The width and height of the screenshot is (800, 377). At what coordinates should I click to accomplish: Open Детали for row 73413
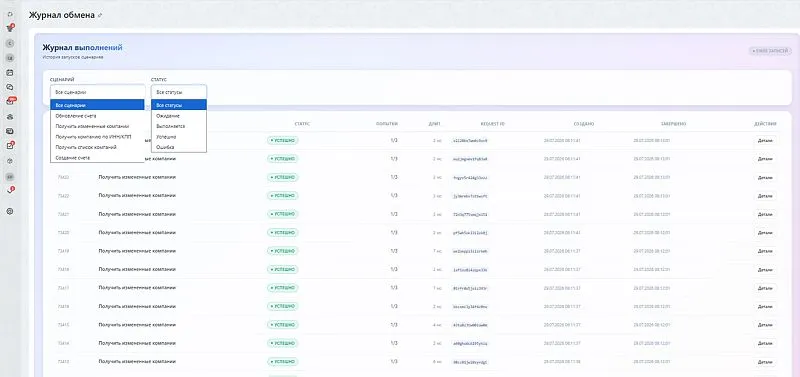pyautogui.click(x=765, y=362)
